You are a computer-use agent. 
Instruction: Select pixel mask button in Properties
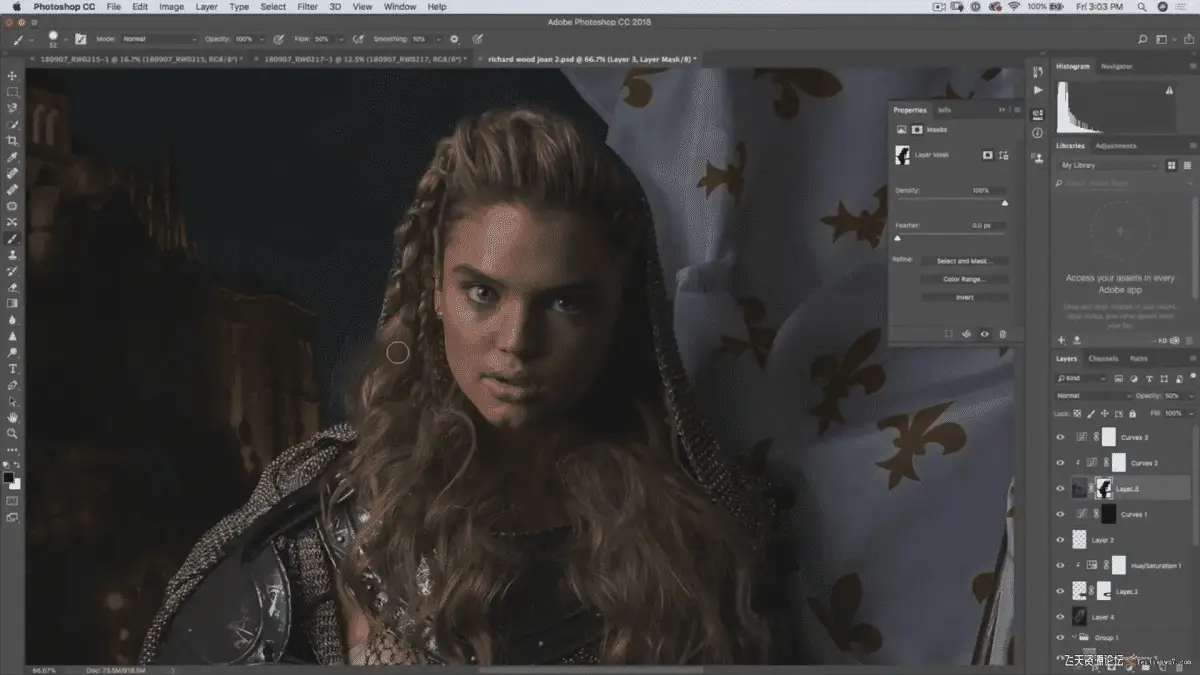pyautogui.click(x=987, y=155)
